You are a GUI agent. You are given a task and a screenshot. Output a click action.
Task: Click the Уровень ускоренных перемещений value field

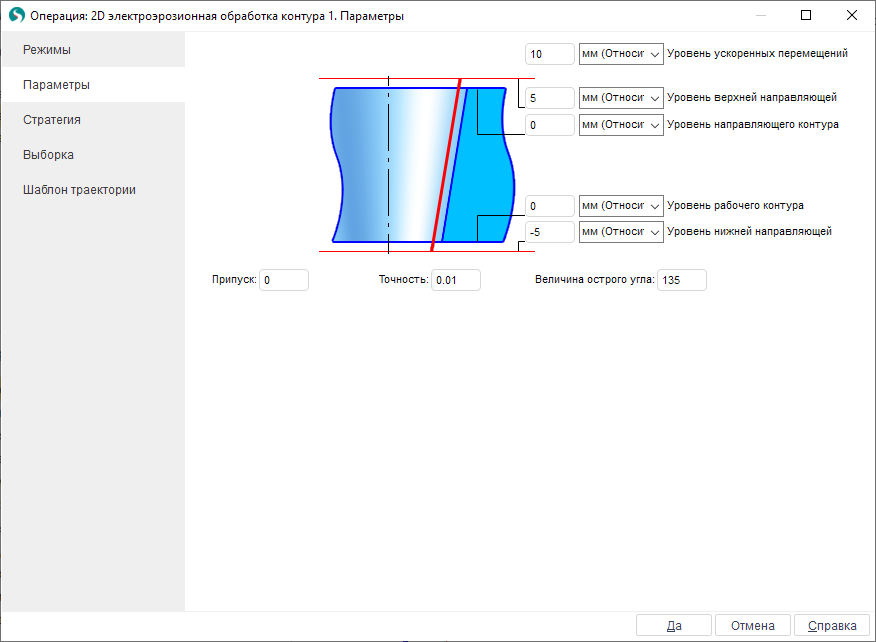tap(549, 54)
